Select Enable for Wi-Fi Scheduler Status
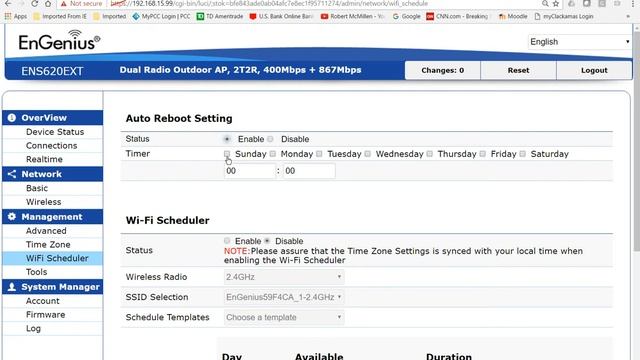 coord(227,241)
